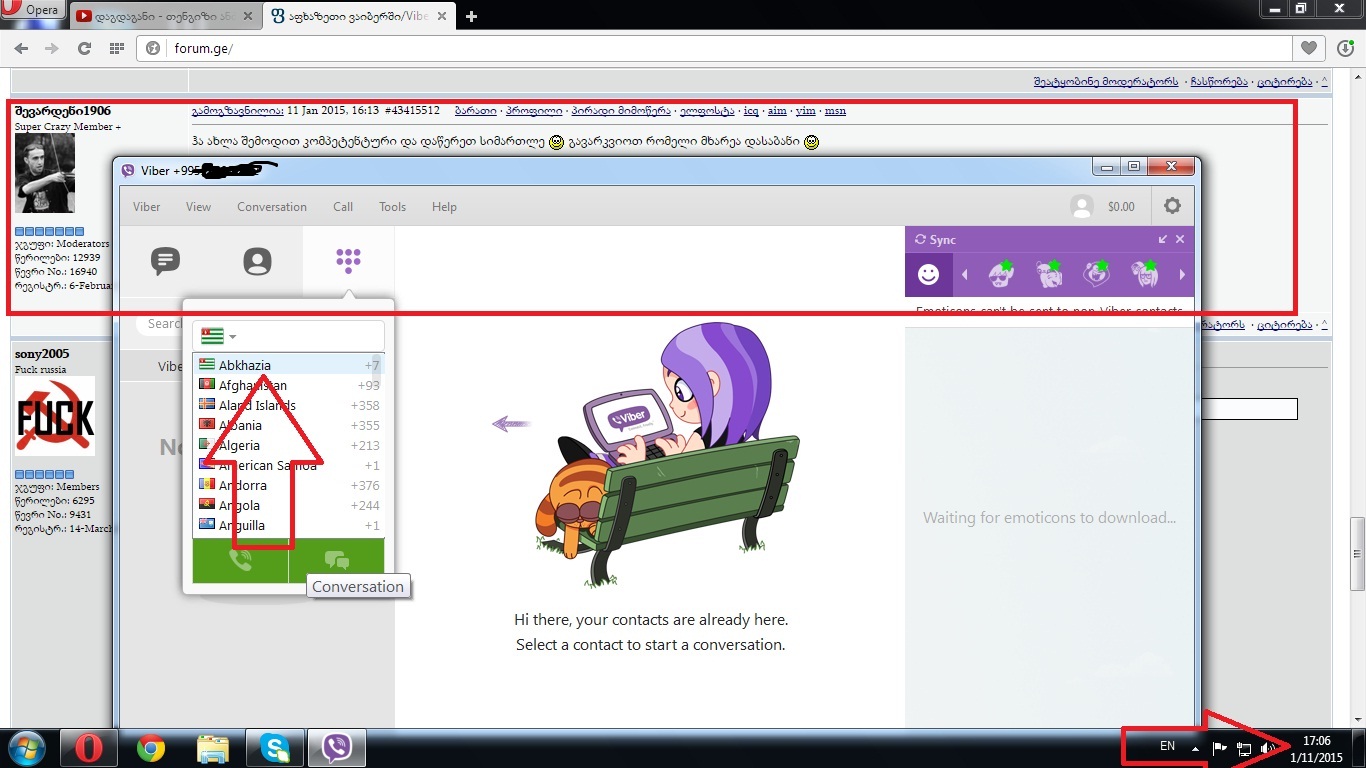Open the Call menu in Viber

343,207
